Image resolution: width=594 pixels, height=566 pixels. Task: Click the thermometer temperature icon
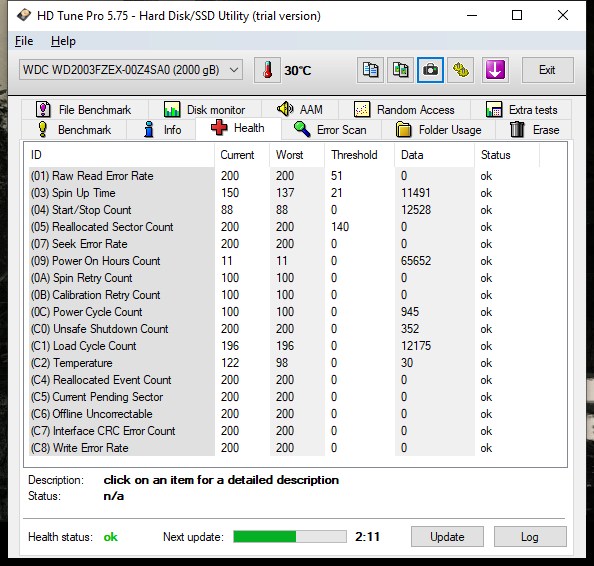[x=267, y=70]
